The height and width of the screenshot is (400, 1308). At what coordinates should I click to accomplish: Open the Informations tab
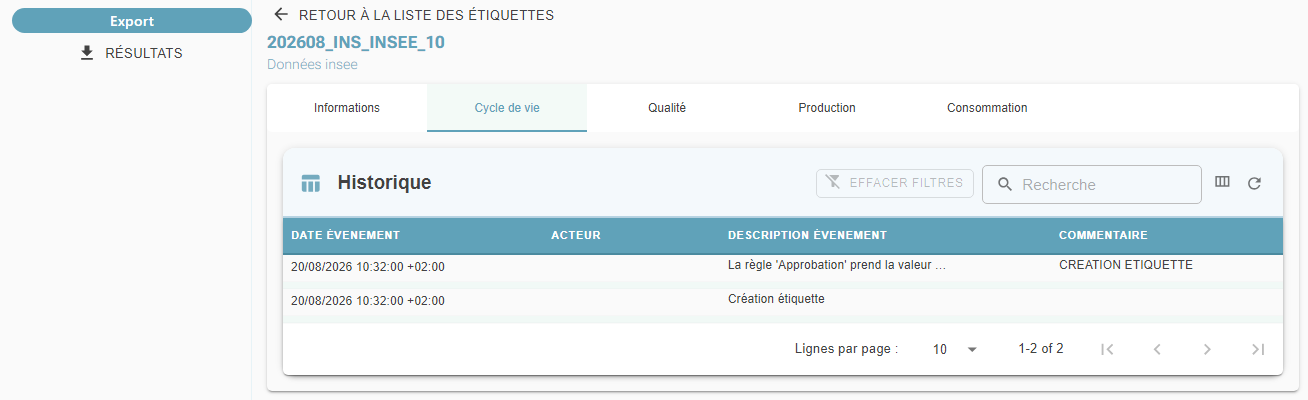(347, 108)
